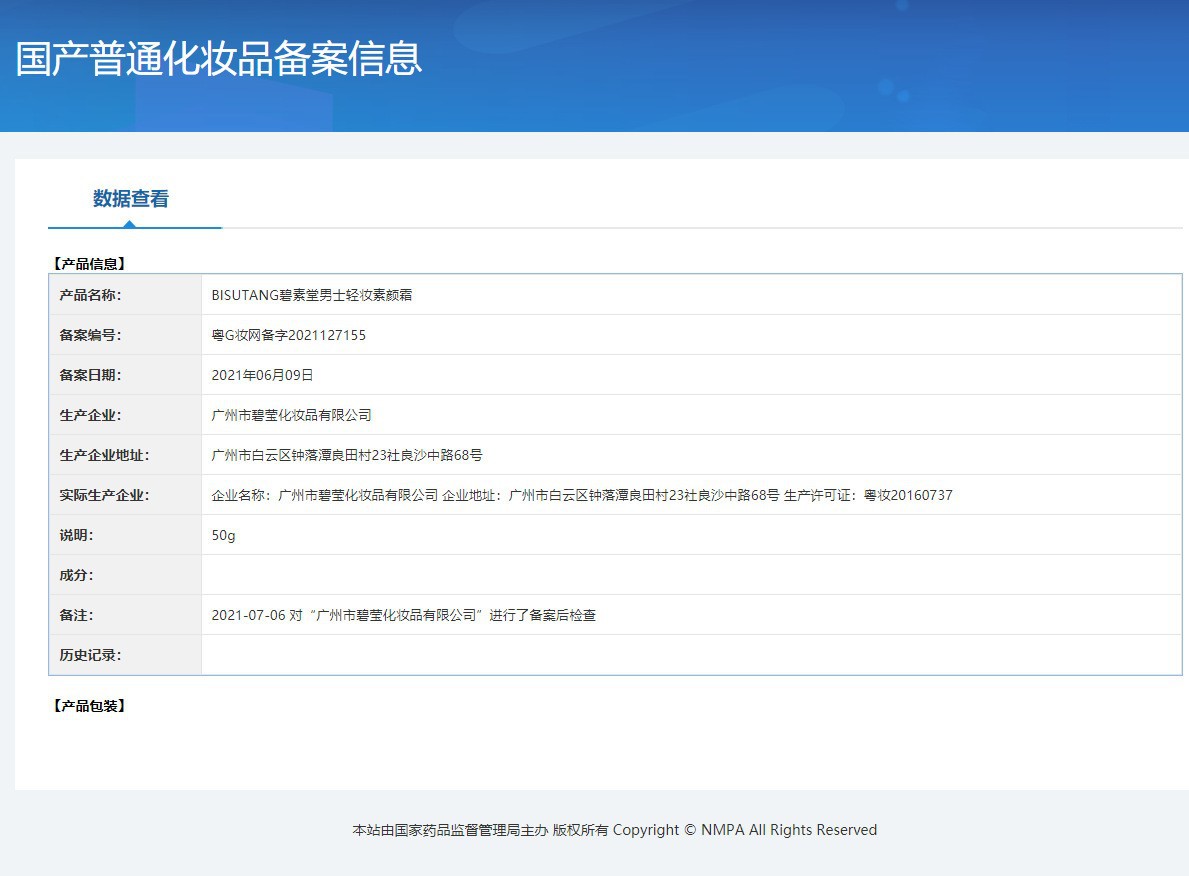
Task: Click the 生产企业 value 广州市碧莹化妆品有限公司
Action: pos(291,415)
